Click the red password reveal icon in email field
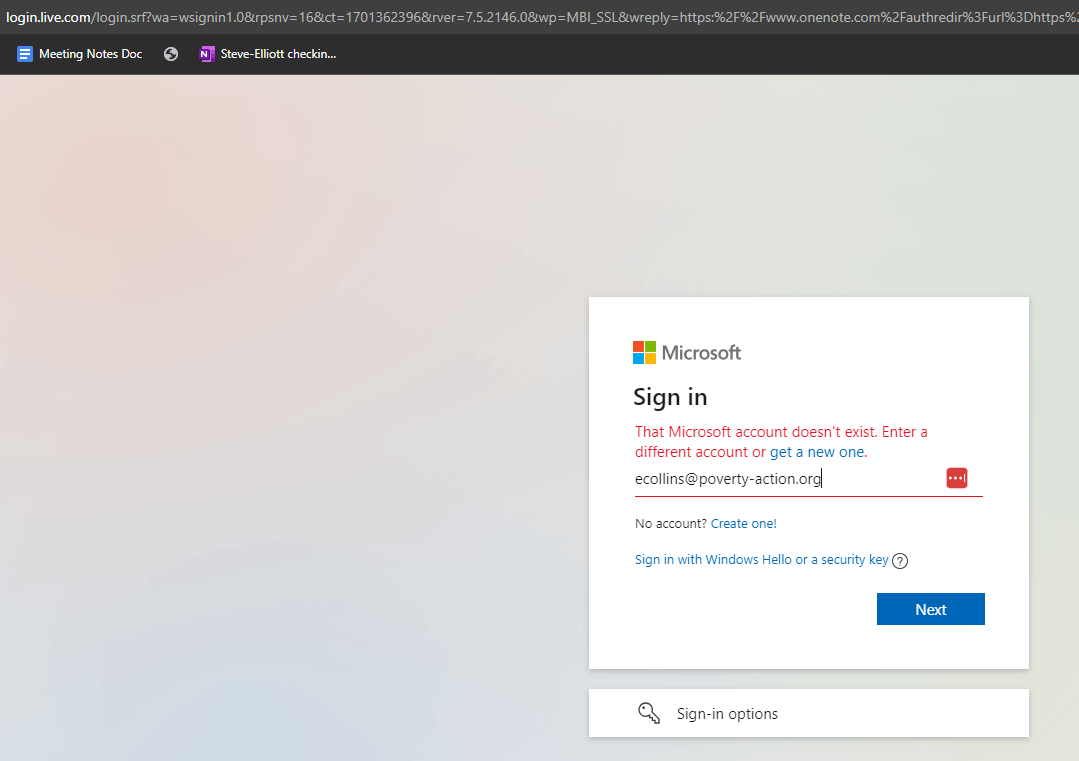Viewport: 1079px width, 761px height. [957, 477]
